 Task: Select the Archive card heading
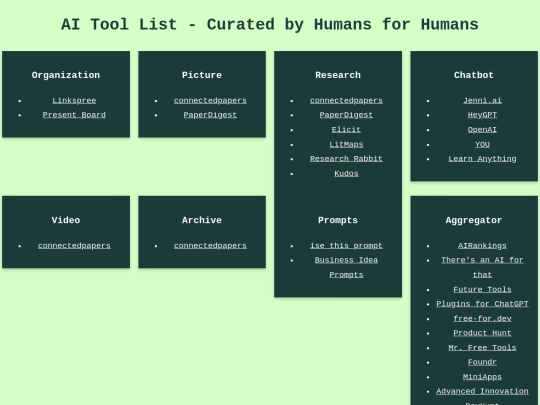click(202, 220)
